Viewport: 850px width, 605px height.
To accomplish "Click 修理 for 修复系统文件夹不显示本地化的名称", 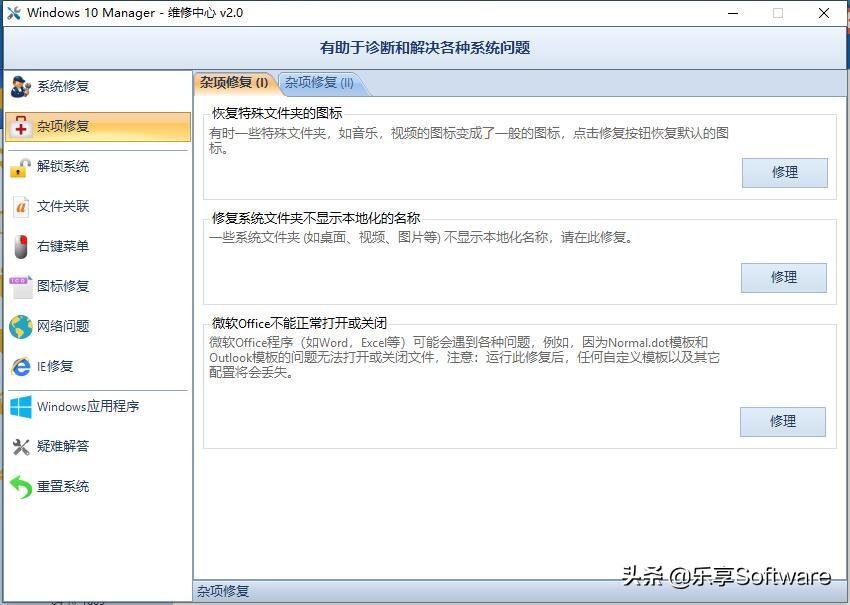I will pos(783,278).
